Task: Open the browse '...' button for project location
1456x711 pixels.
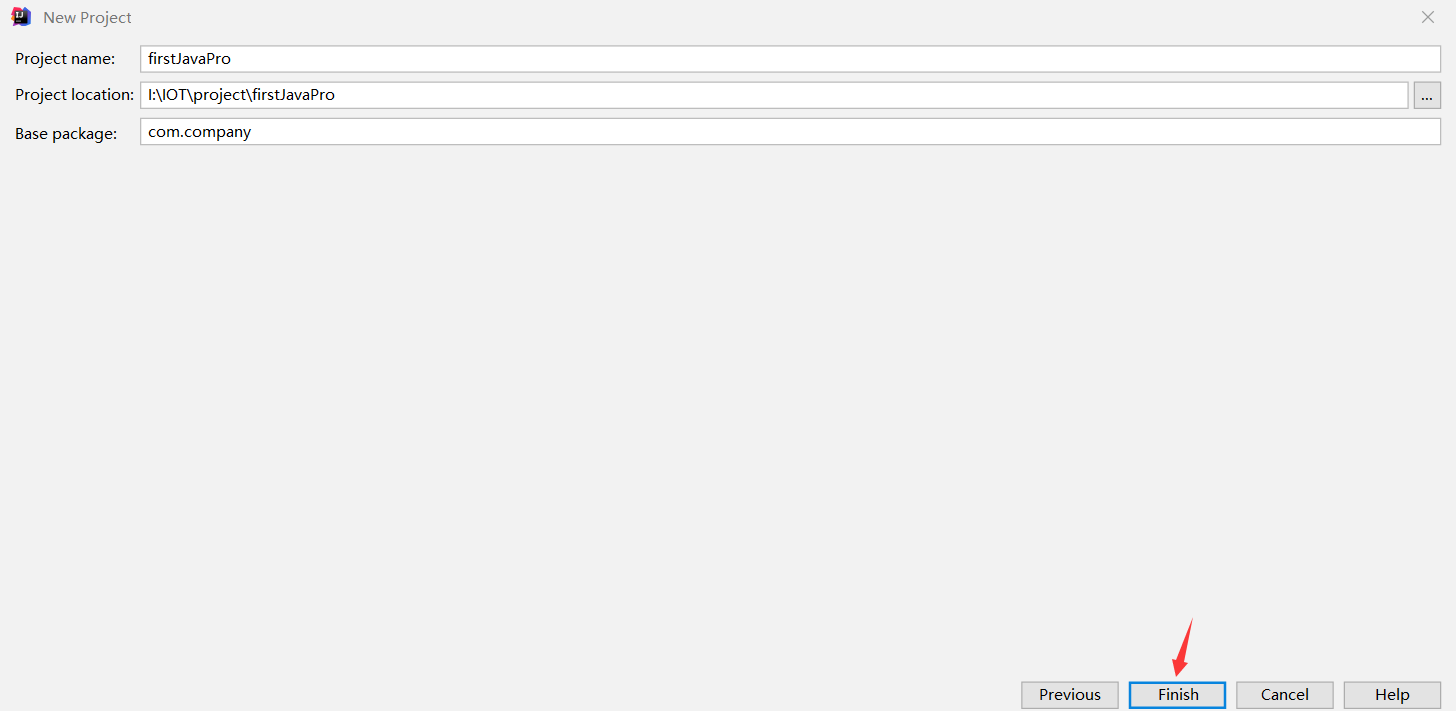Action: [x=1427, y=95]
